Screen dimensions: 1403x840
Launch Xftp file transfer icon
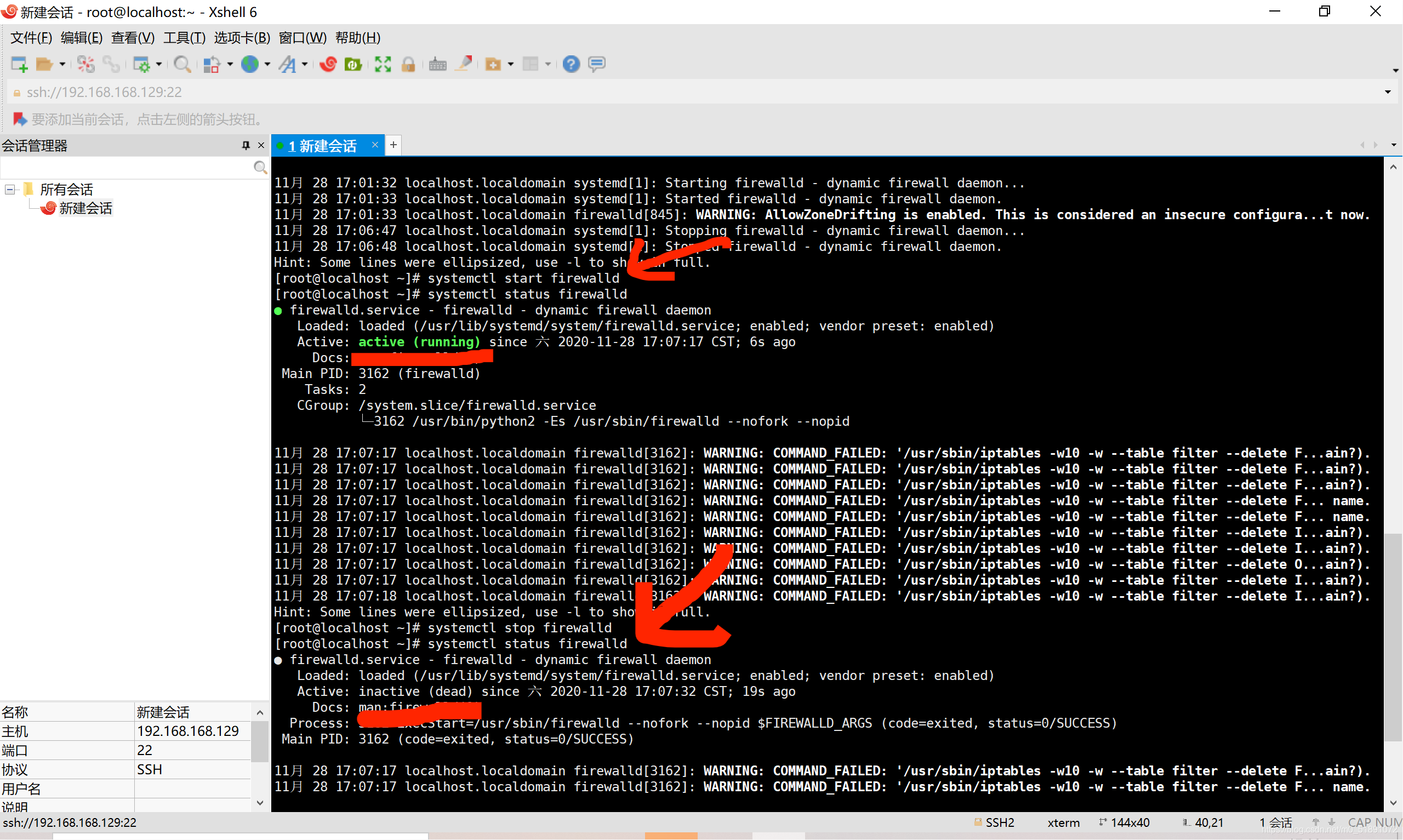353,65
